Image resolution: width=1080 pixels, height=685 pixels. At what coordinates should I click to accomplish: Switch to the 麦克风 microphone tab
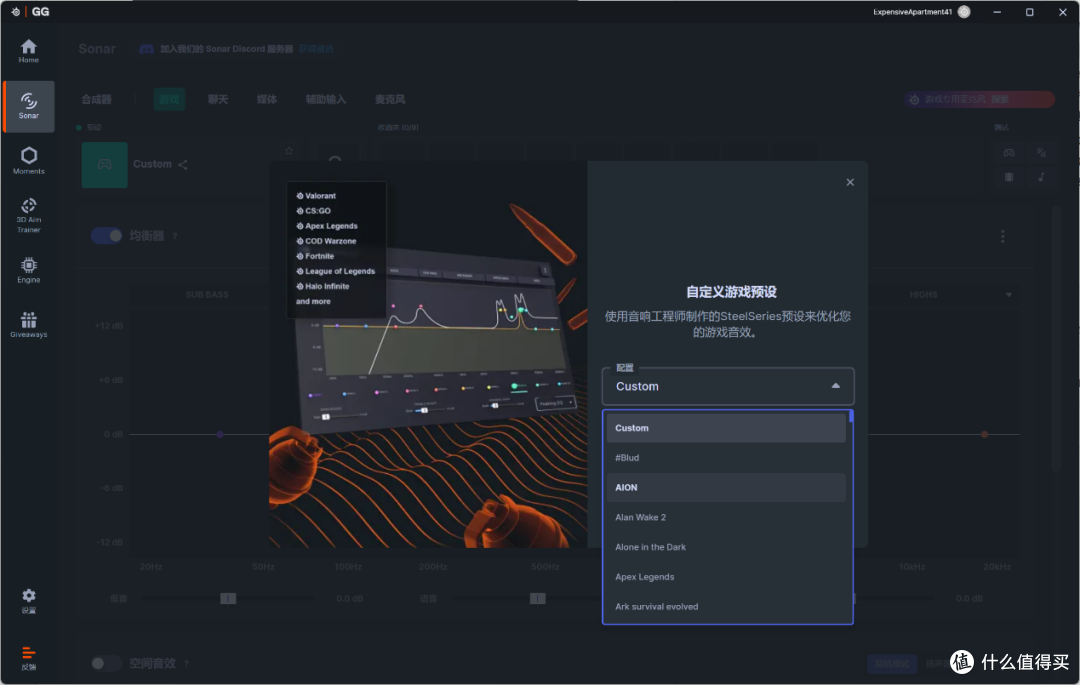[x=390, y=99]
